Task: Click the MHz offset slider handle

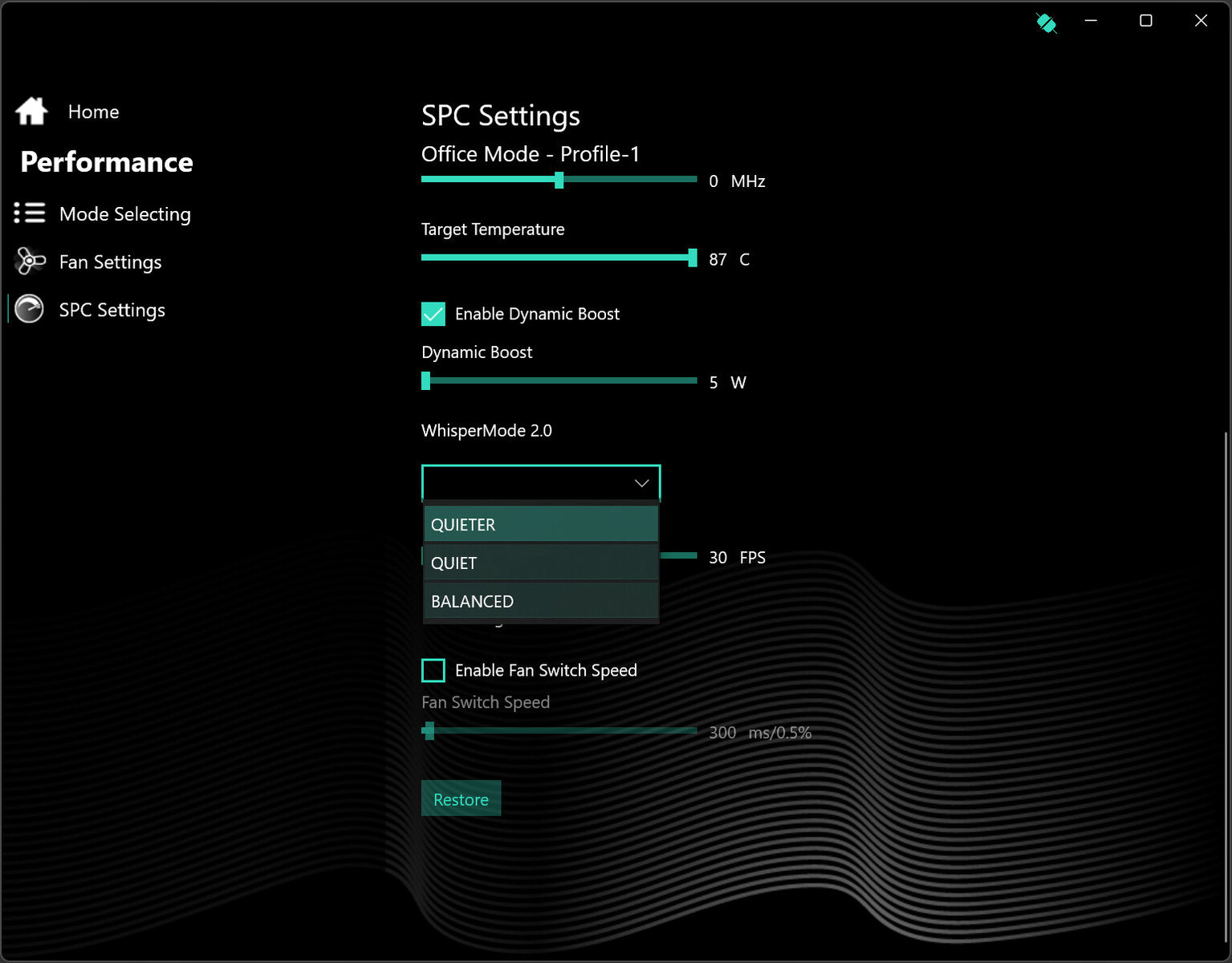Action: [559, 180]
